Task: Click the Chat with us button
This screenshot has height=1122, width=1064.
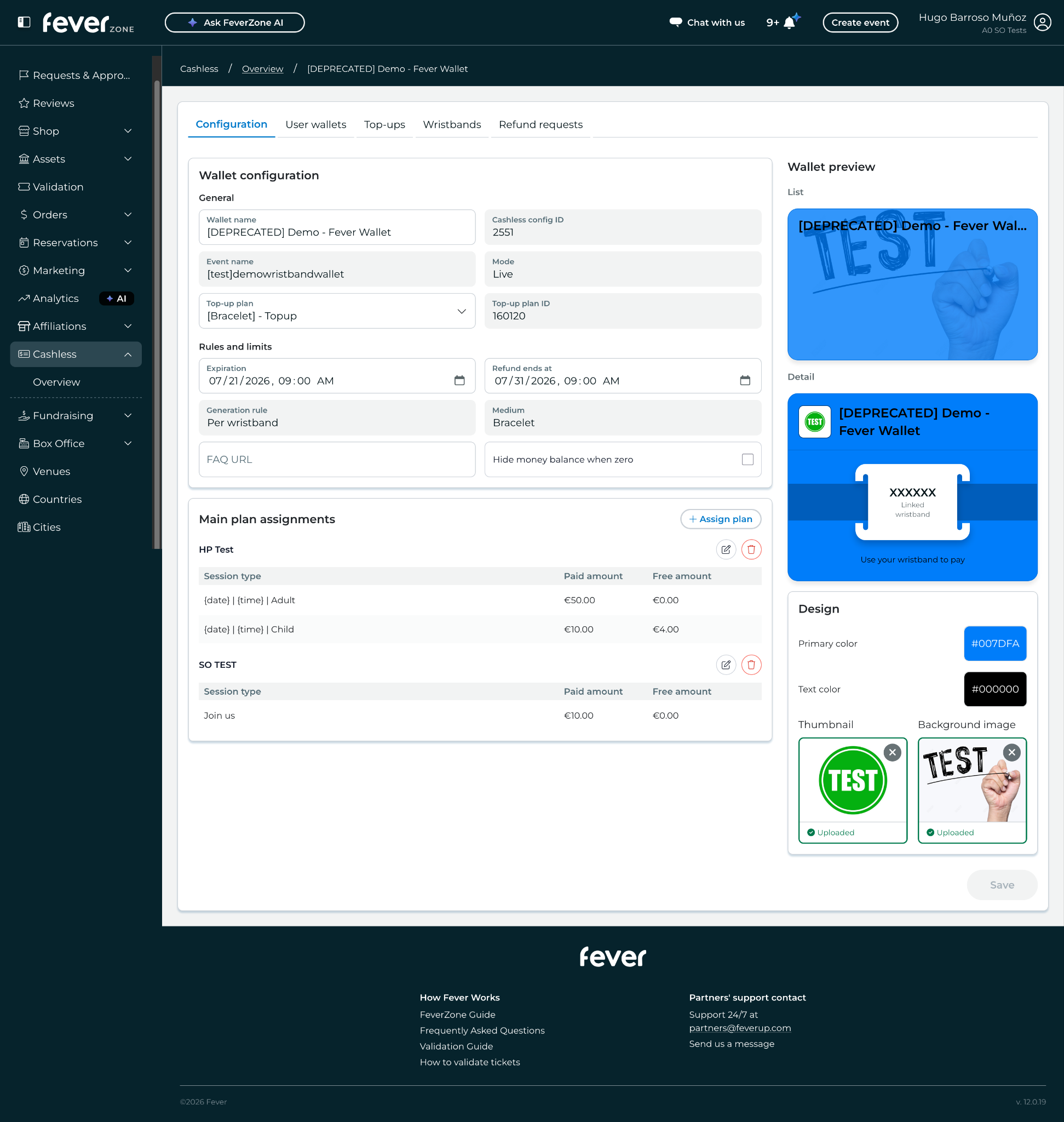Action: tap(706, 22)
